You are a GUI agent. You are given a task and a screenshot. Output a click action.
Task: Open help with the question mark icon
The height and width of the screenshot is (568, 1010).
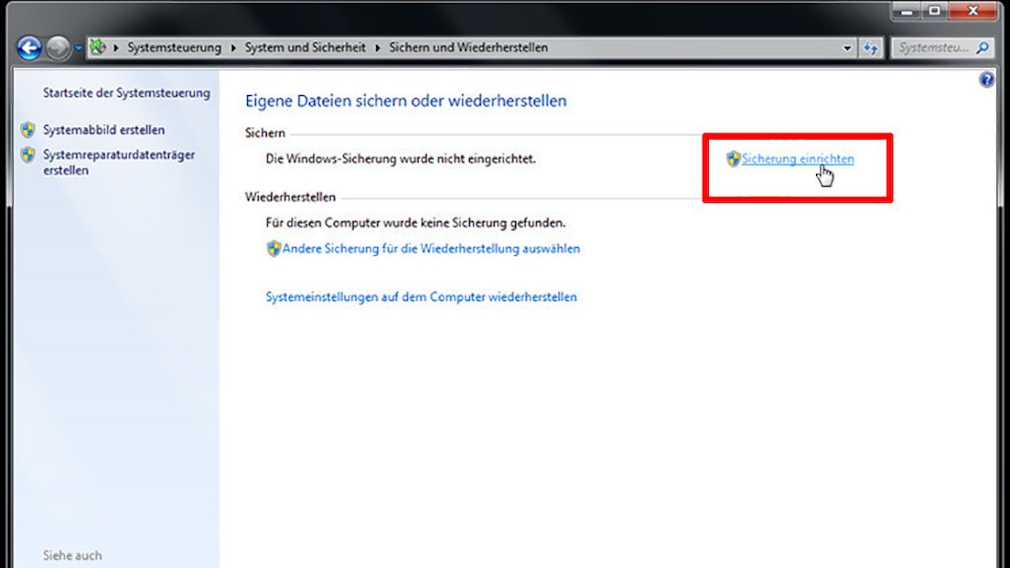tap(986, 79)
